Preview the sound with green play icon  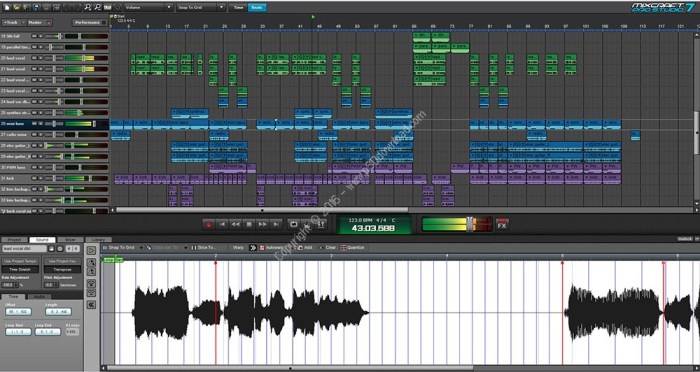point(91,251)
